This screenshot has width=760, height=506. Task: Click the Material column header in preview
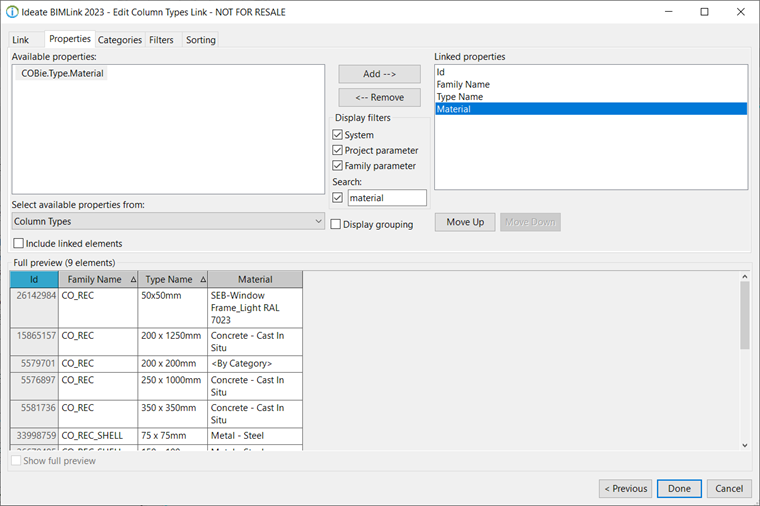[x=255, y=279]
